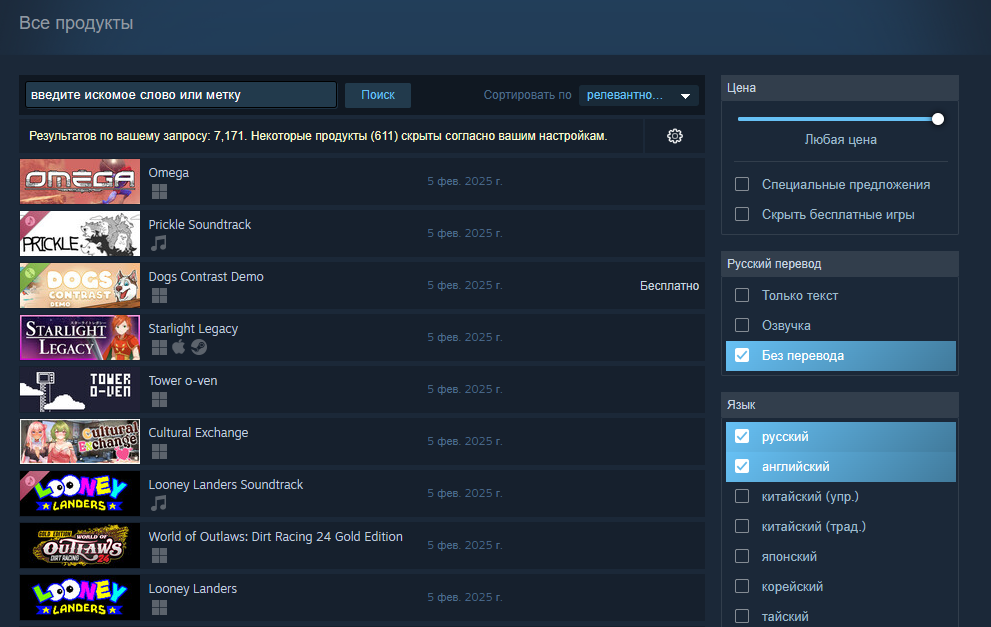Check Озвучка translation filter
The image size is (991, 627).
(x=742, y=325)
